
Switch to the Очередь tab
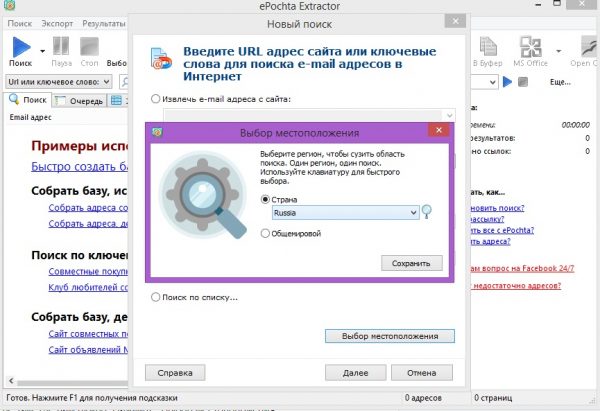79,101
